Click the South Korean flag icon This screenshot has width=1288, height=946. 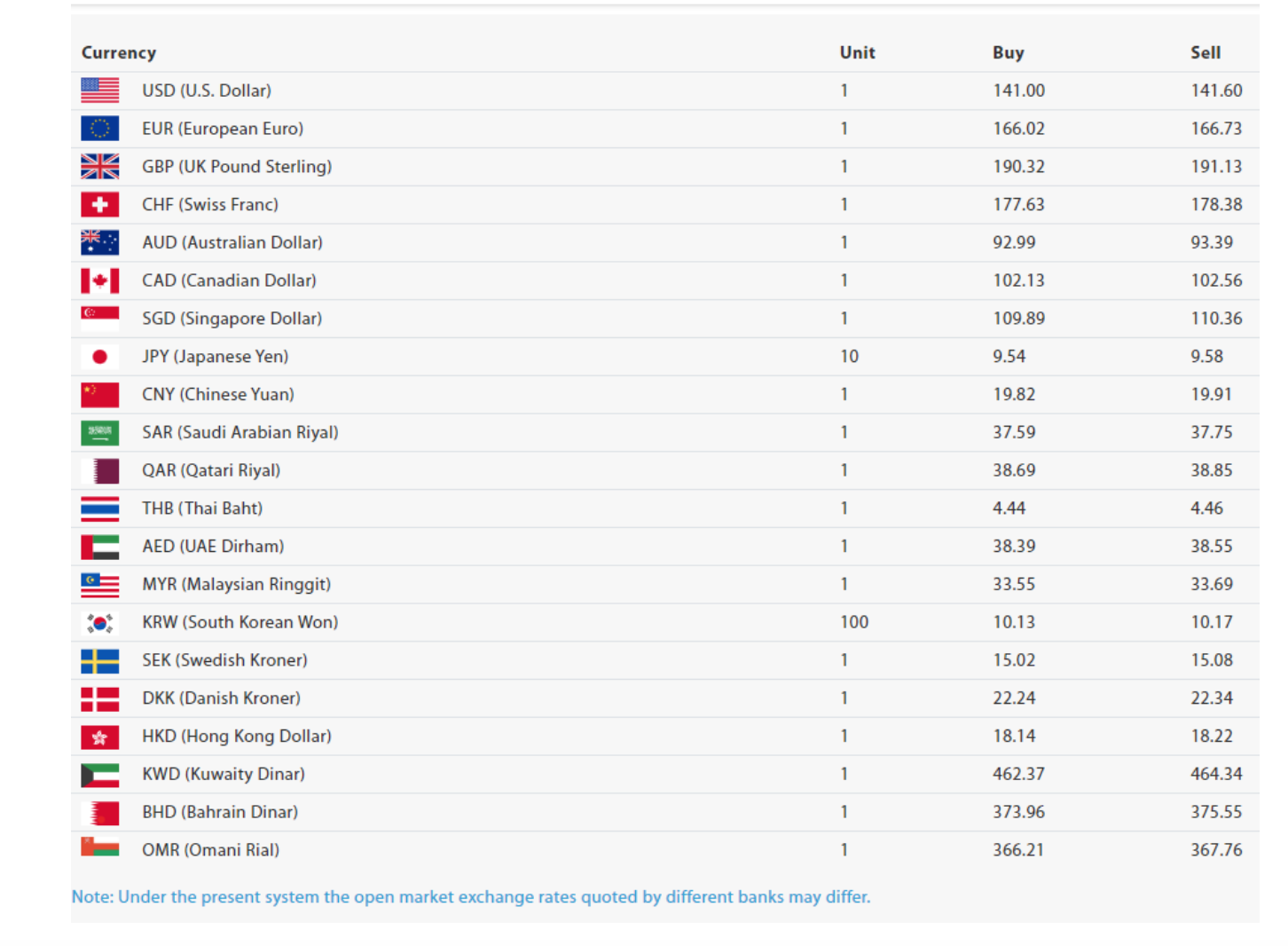pos(99,623)
